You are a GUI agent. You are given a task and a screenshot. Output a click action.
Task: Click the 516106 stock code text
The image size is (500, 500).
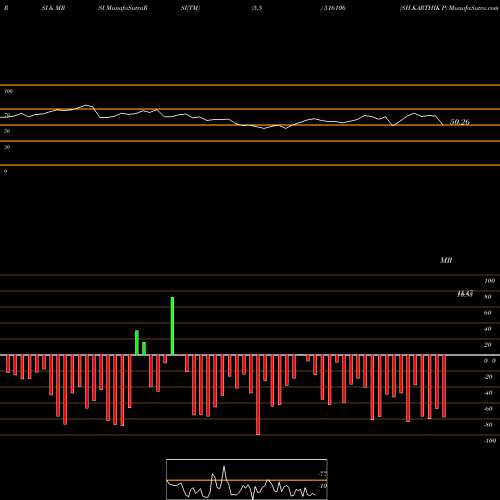335,8
